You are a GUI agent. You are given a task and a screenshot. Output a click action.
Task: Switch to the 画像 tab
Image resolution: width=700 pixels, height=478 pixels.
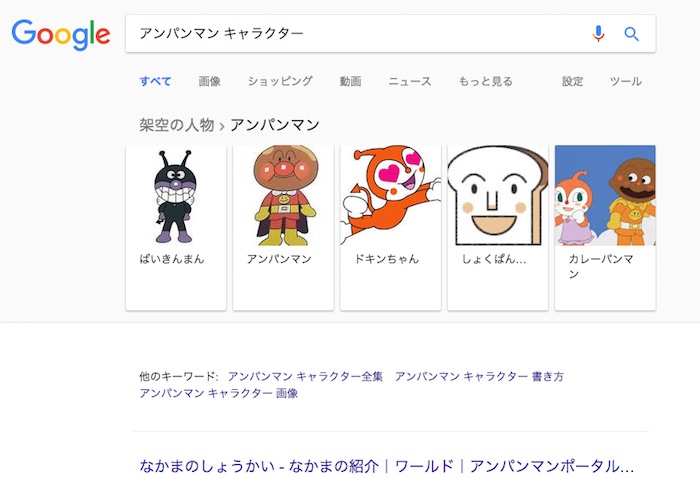point(209,81)
